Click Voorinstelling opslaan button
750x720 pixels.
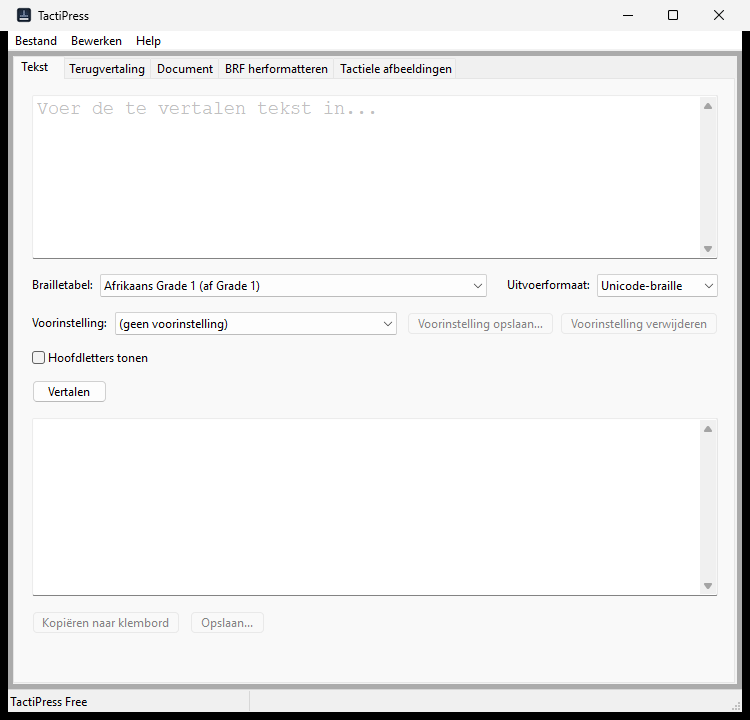(480, 324)
